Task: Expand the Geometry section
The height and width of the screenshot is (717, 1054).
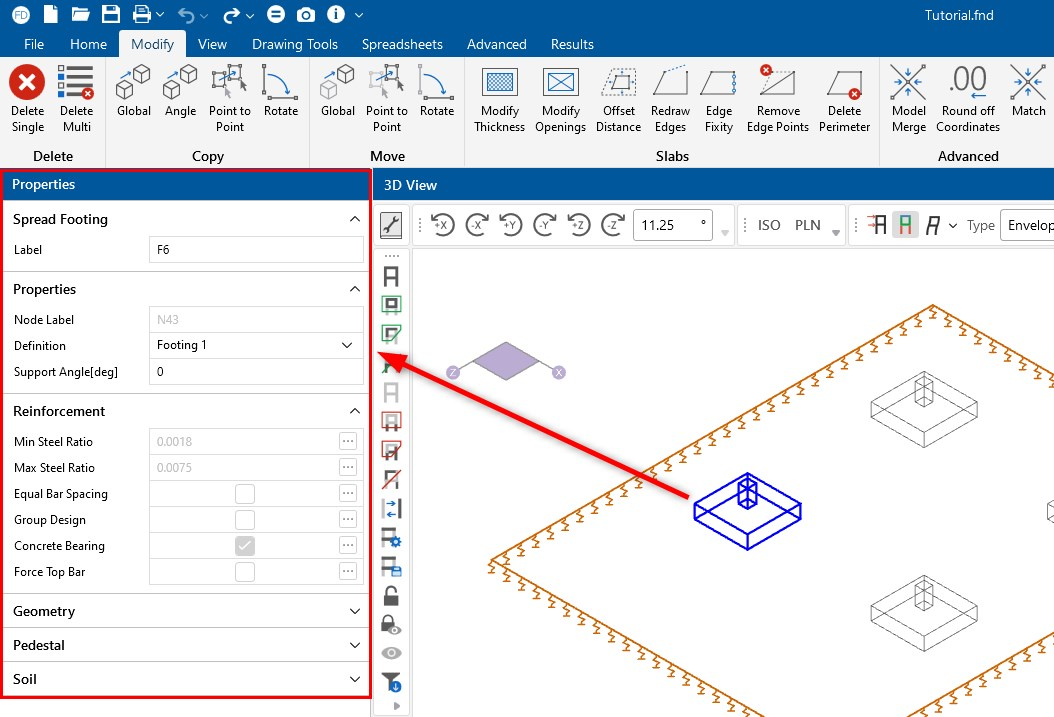Action: [x=186, y=611]
